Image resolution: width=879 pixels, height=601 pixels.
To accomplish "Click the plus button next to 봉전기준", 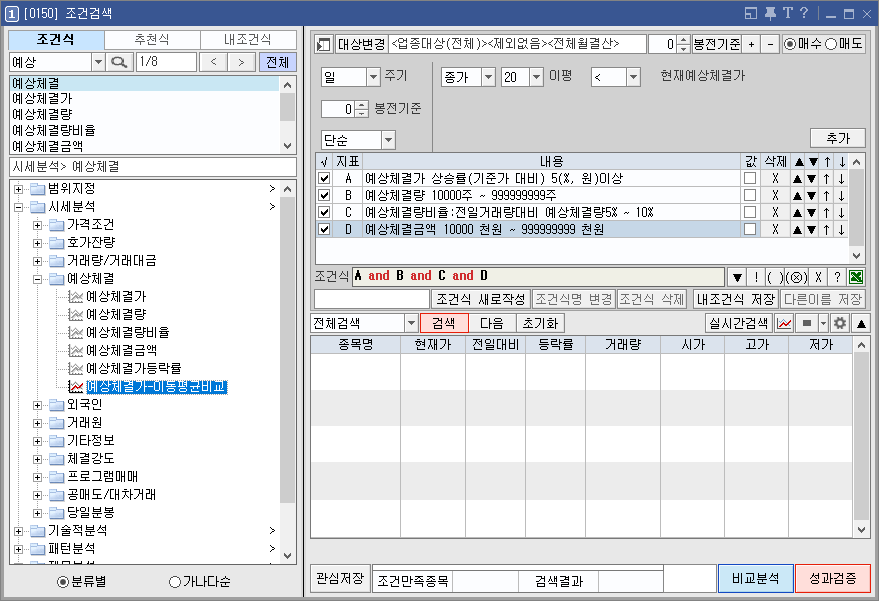I will (x=751, y=44).
